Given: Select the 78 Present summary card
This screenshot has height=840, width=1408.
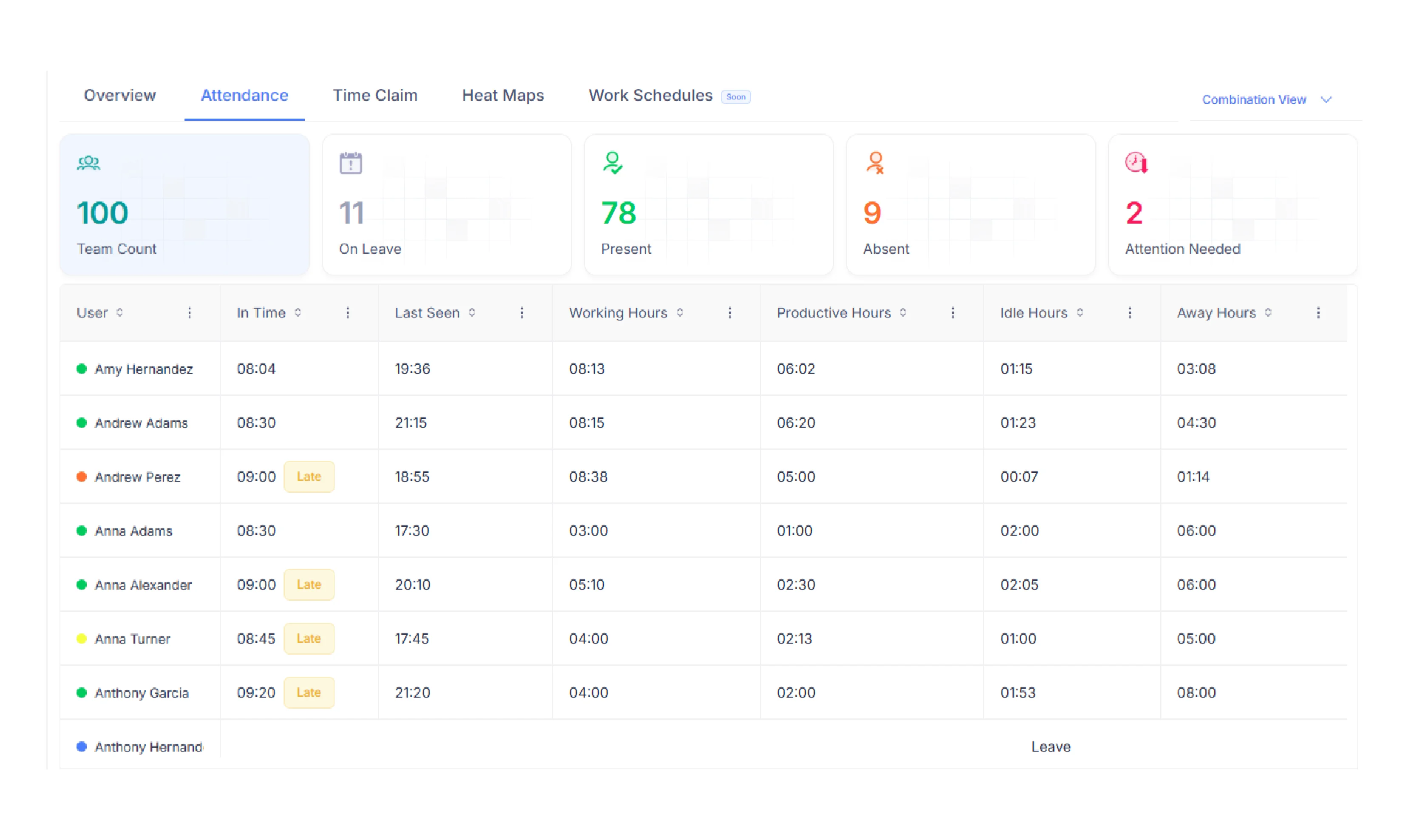Looking at the screenshot, I should pos(709,204).
